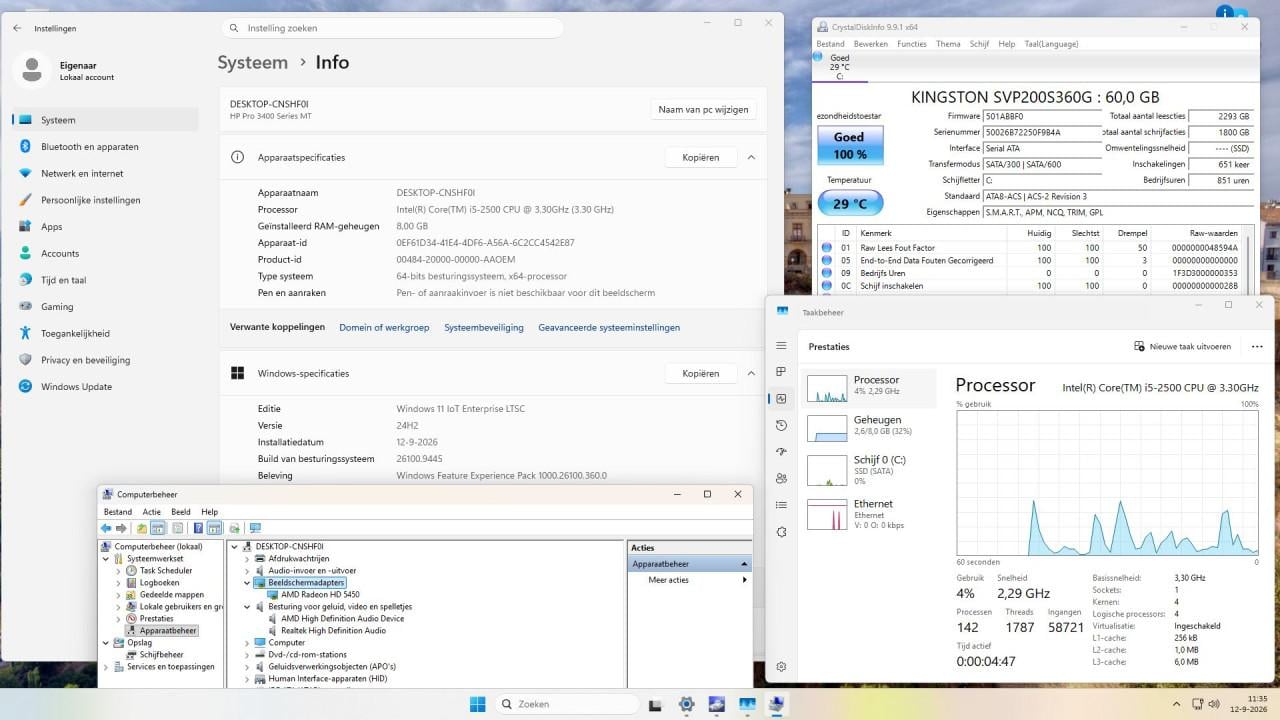Click Kopiëren button for Apparaatspecificaties
Viewport: 1280px width, 720px height.
pyautogui.click(x=700, y=157)
